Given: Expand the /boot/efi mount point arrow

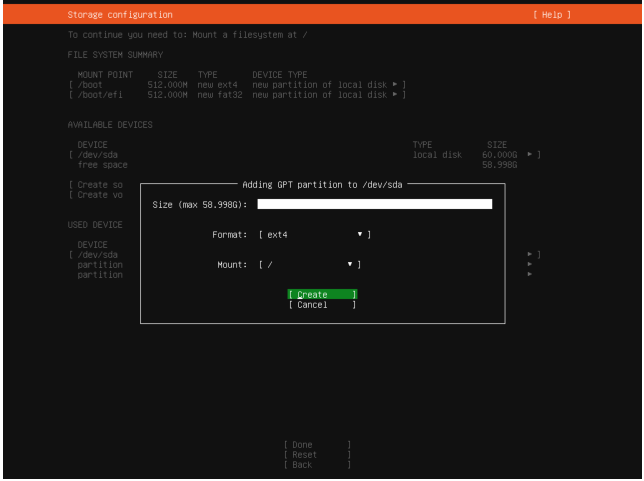Looking at the screenshot, I should click(395, 94).
